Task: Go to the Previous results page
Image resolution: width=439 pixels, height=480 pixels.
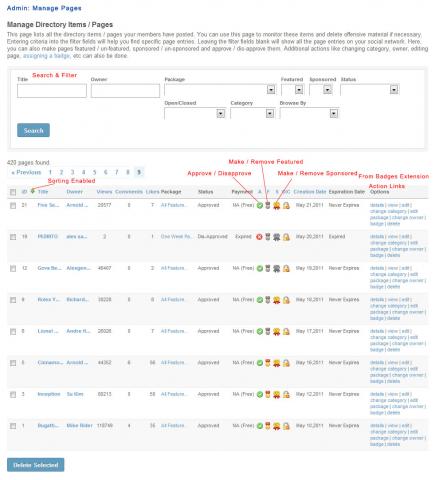Action: pos(26,172)
